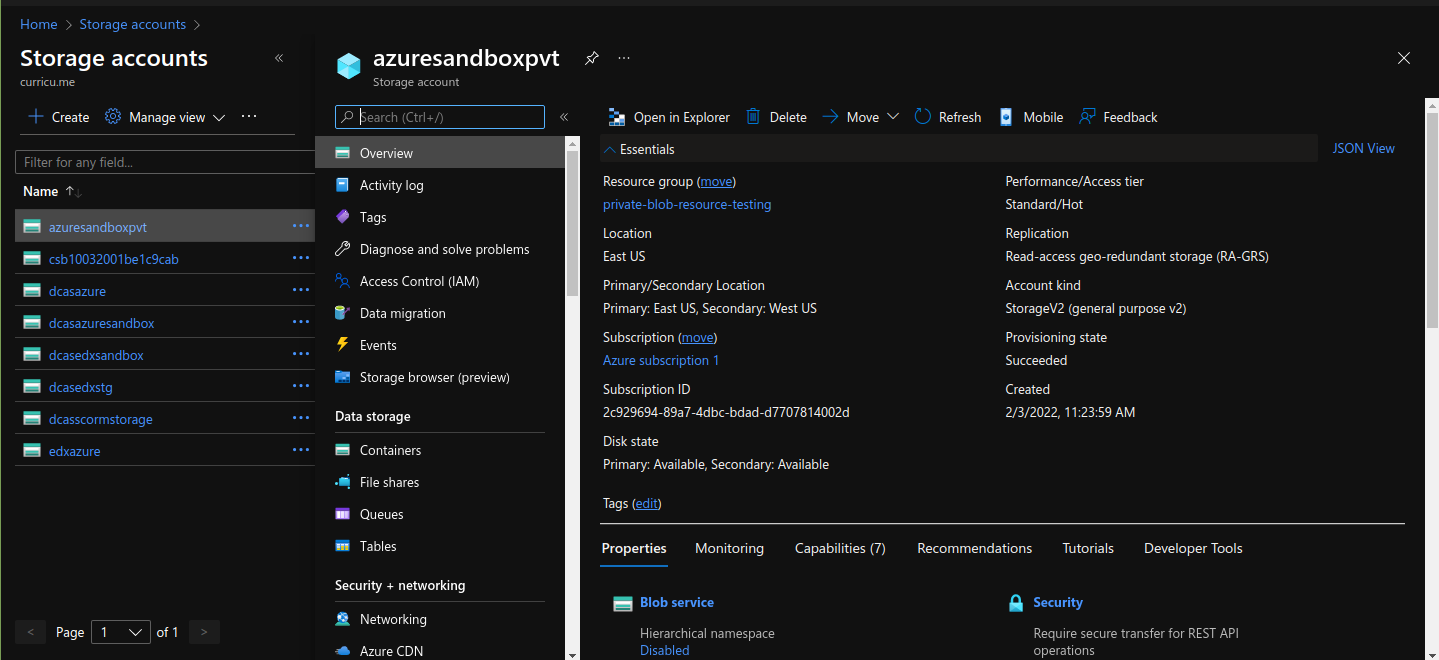Click the Data migration icon
The height and width of the screenshot is (660, 1439).
point(343,313)
